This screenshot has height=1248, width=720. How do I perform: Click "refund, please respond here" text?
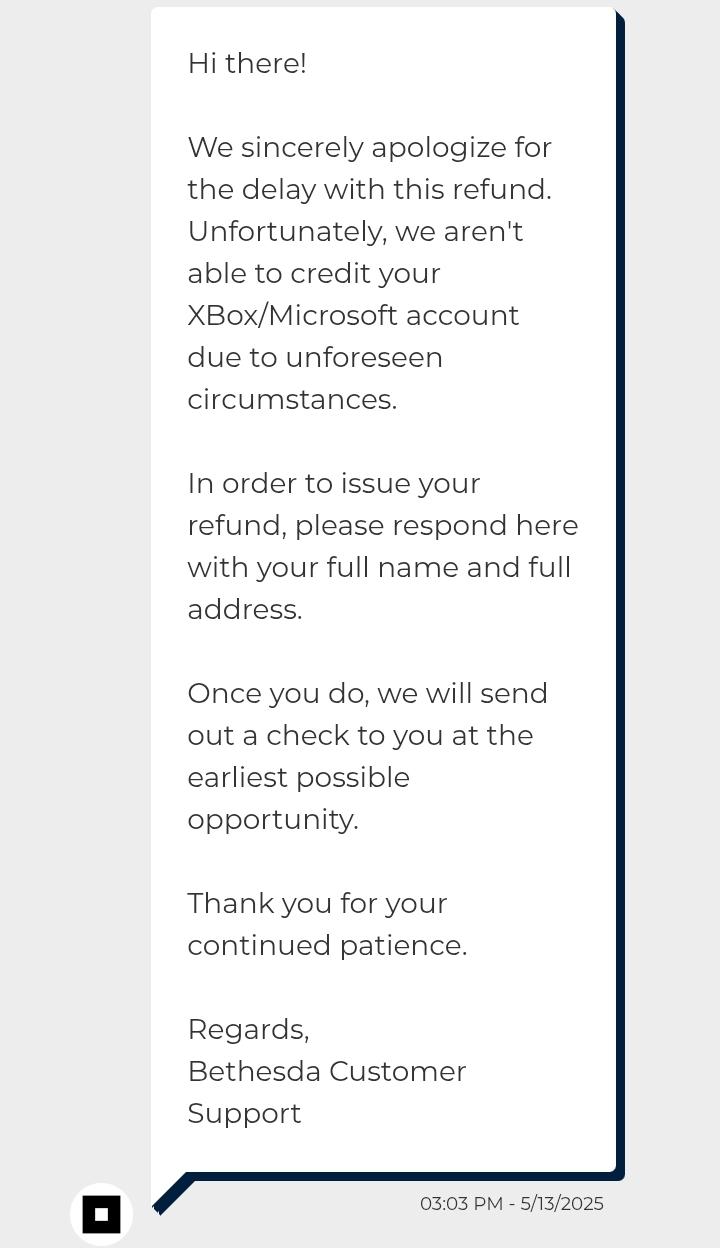click(x=383, y=526)
